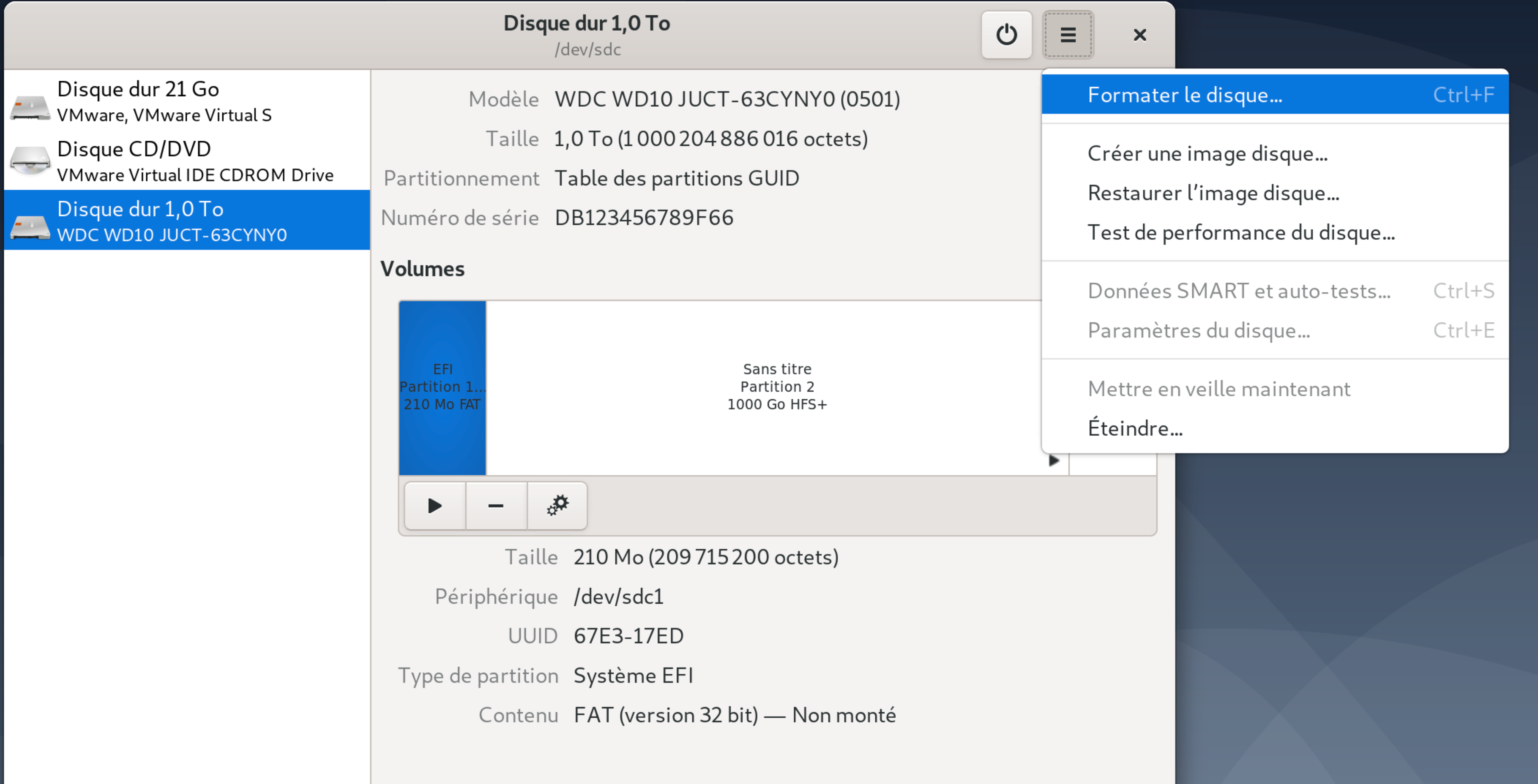Choose Restaurer l'image disque
Image resolution: width=1538 pixels, height=784 pixels.
point(1275,193)
